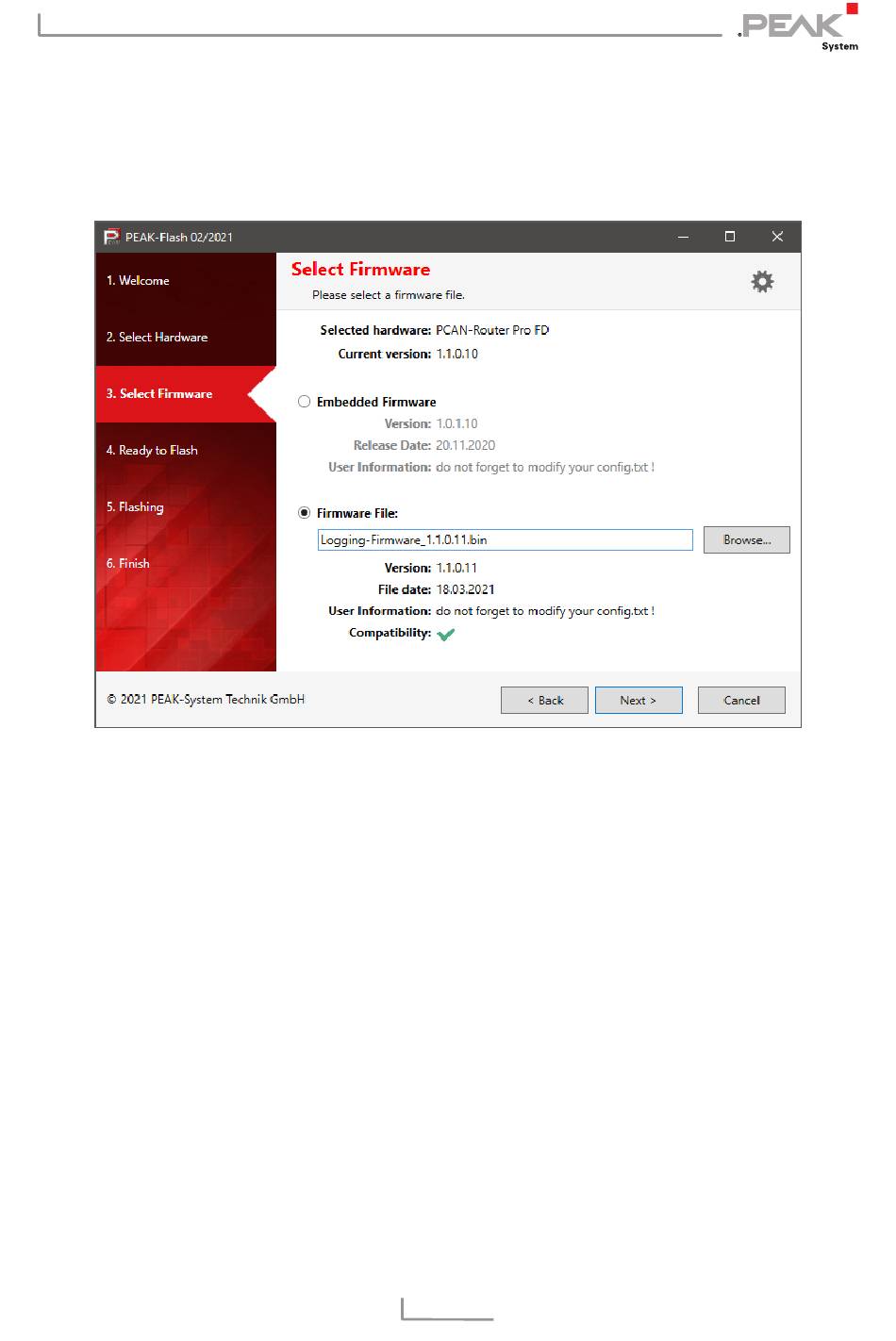Maximize the PEAK-Flash window

[729, 237]
